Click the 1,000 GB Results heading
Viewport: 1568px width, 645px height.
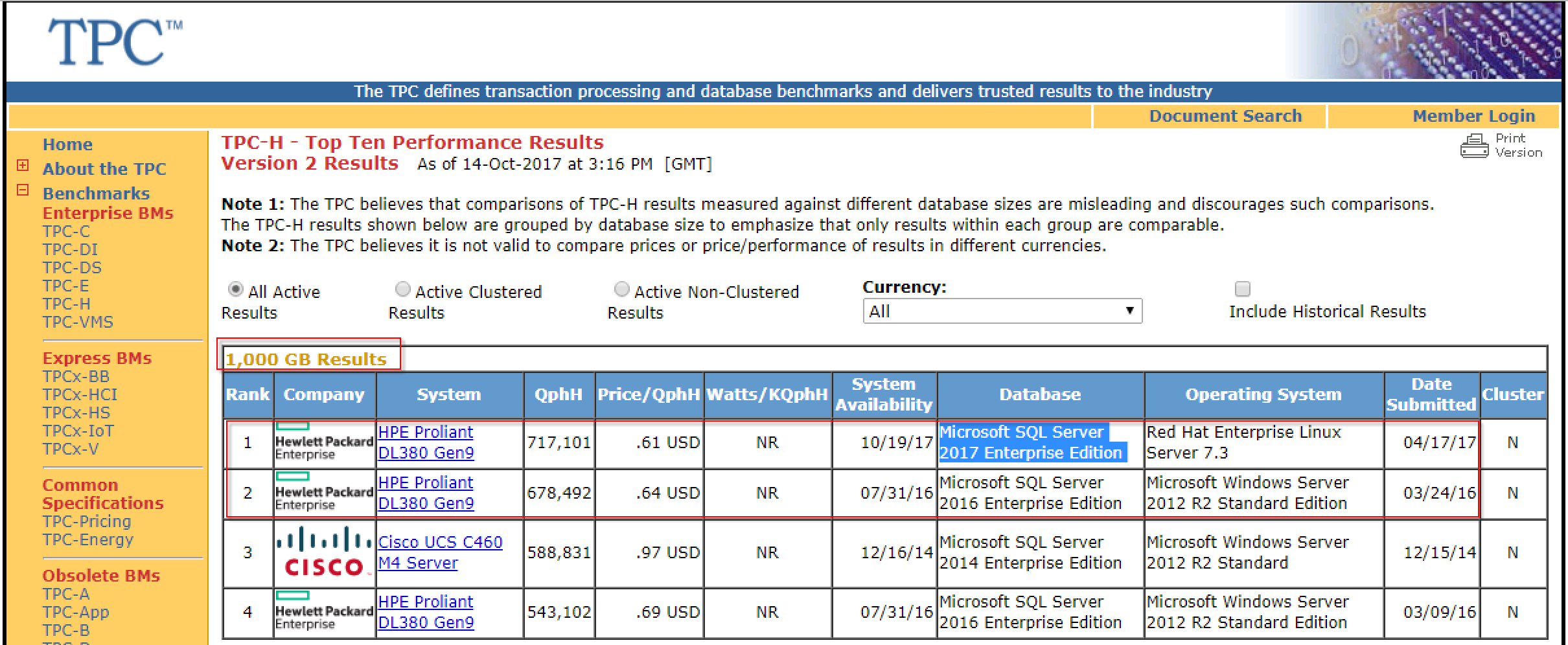tap(306, 359)
